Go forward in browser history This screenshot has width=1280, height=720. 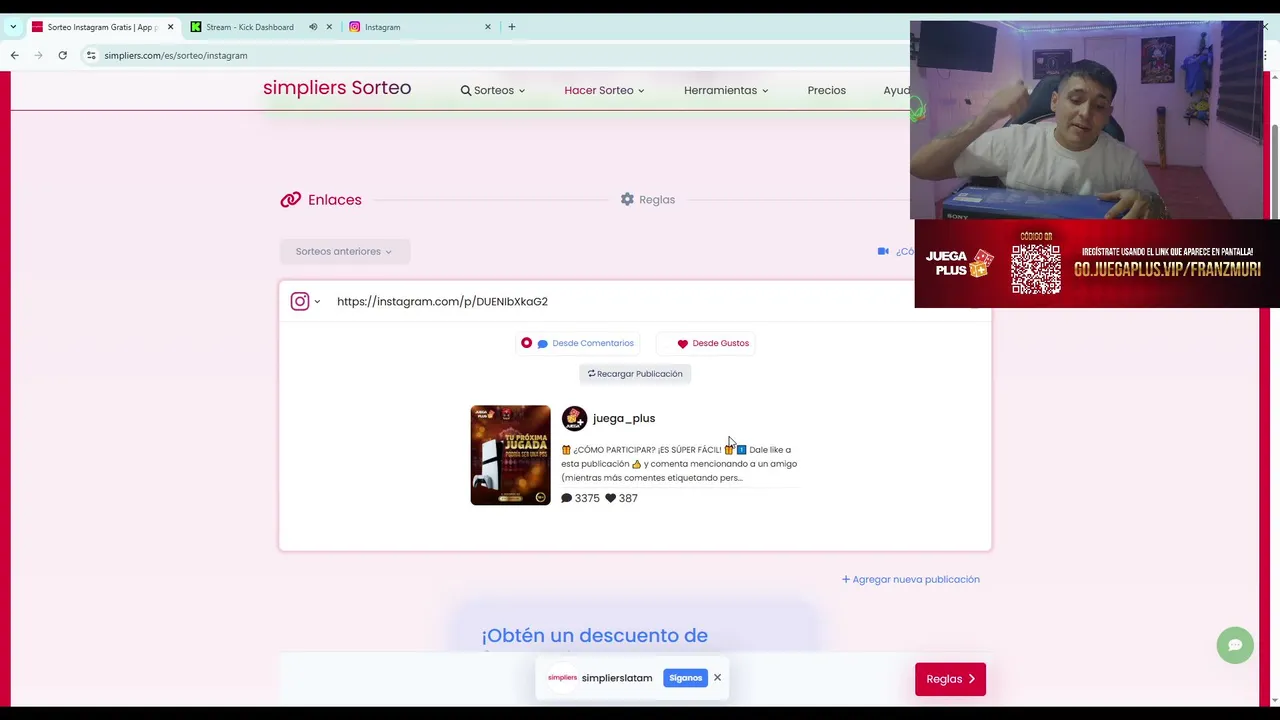pyautogui.click(x=38, y=55)
